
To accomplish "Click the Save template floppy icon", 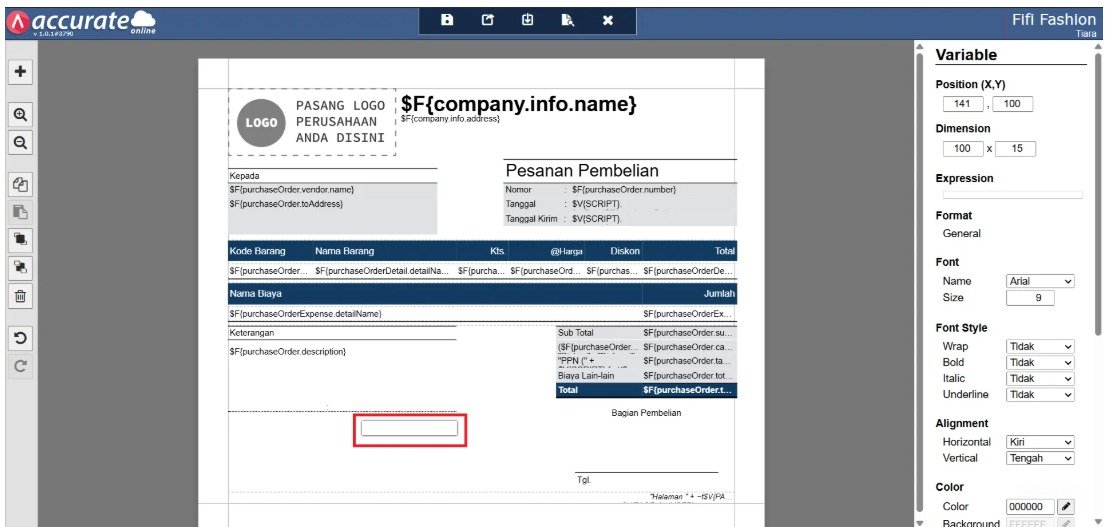I will [x=447, y=21].
